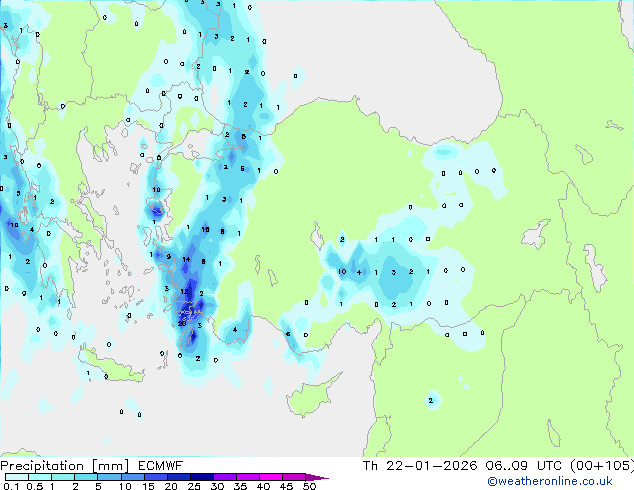This screenshot has width=634, height=490.
Task: Click the 20–25 mm dark blue legend segment
Action: pos(178,477)
